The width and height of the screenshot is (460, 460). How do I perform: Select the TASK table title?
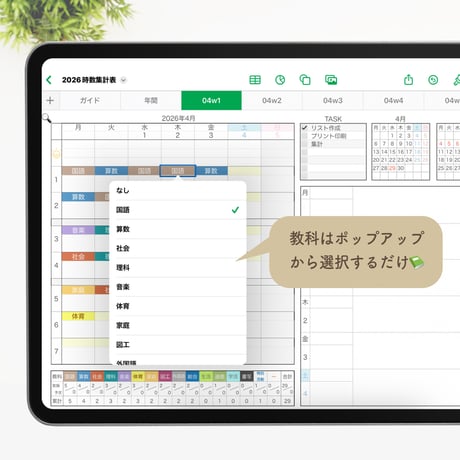(x=333, y=119)
